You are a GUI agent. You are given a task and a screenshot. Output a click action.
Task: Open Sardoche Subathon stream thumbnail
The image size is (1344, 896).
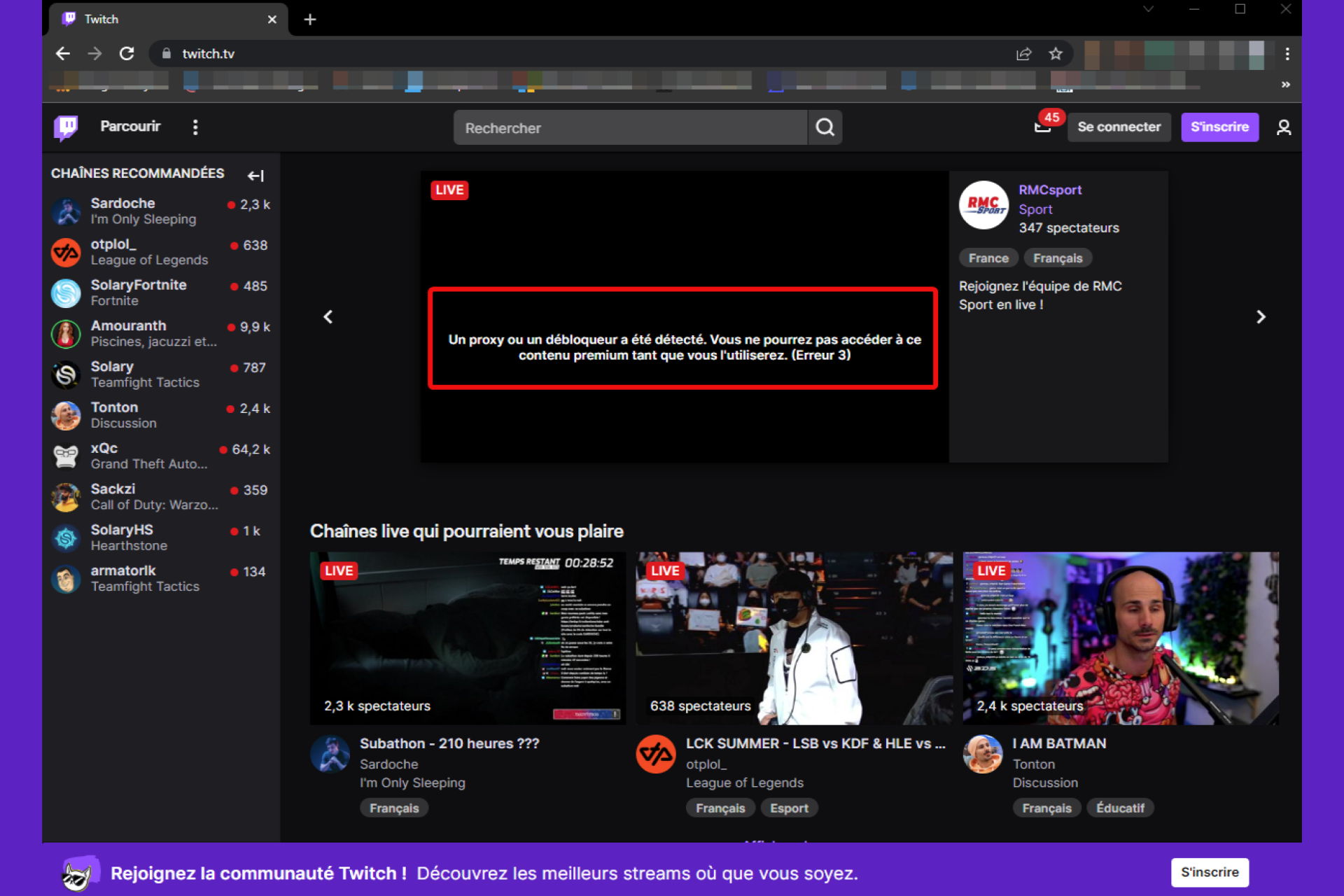(468, 638)
